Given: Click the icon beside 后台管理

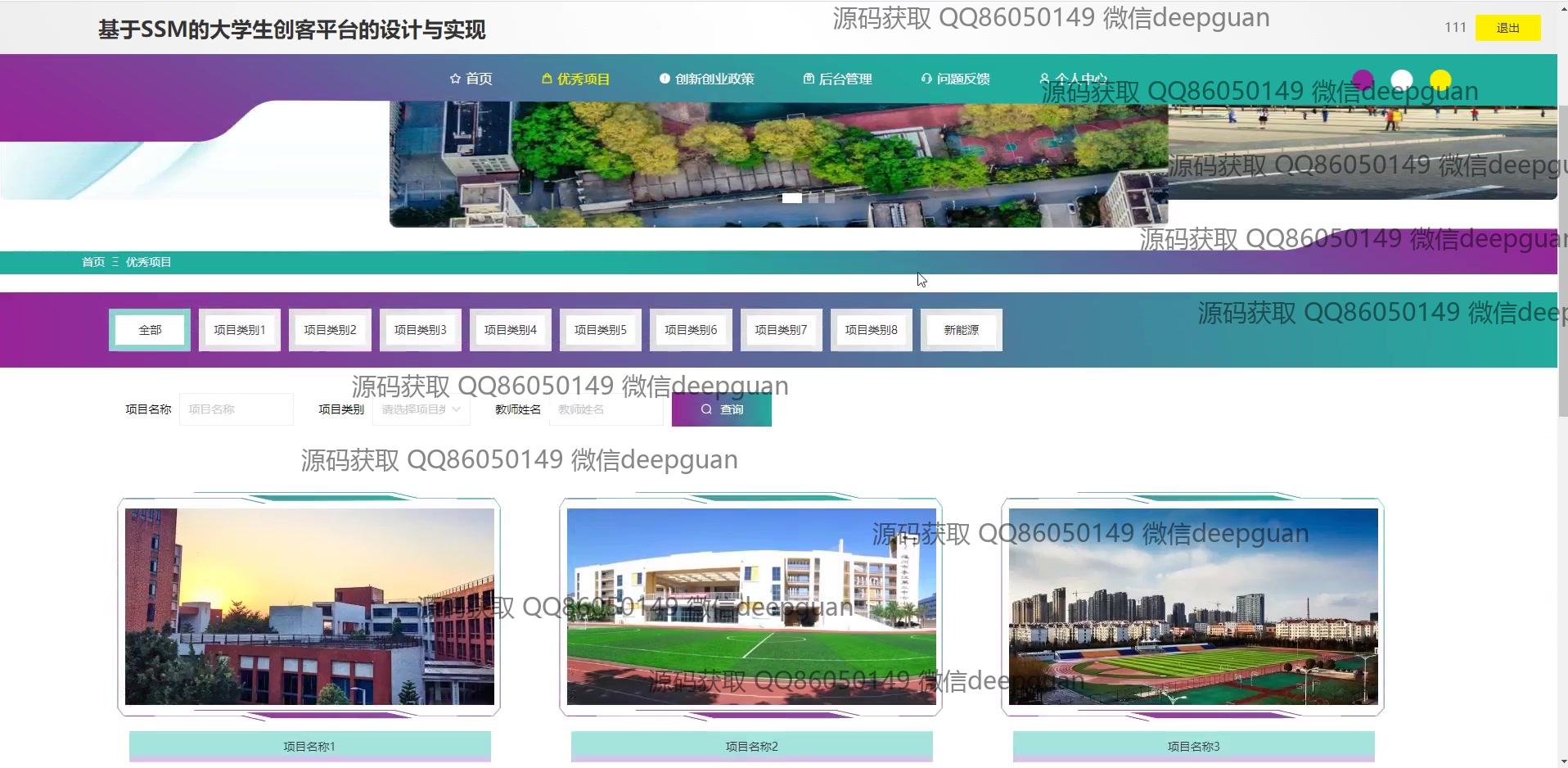Looking at the screenshot, I should [809, 79].
